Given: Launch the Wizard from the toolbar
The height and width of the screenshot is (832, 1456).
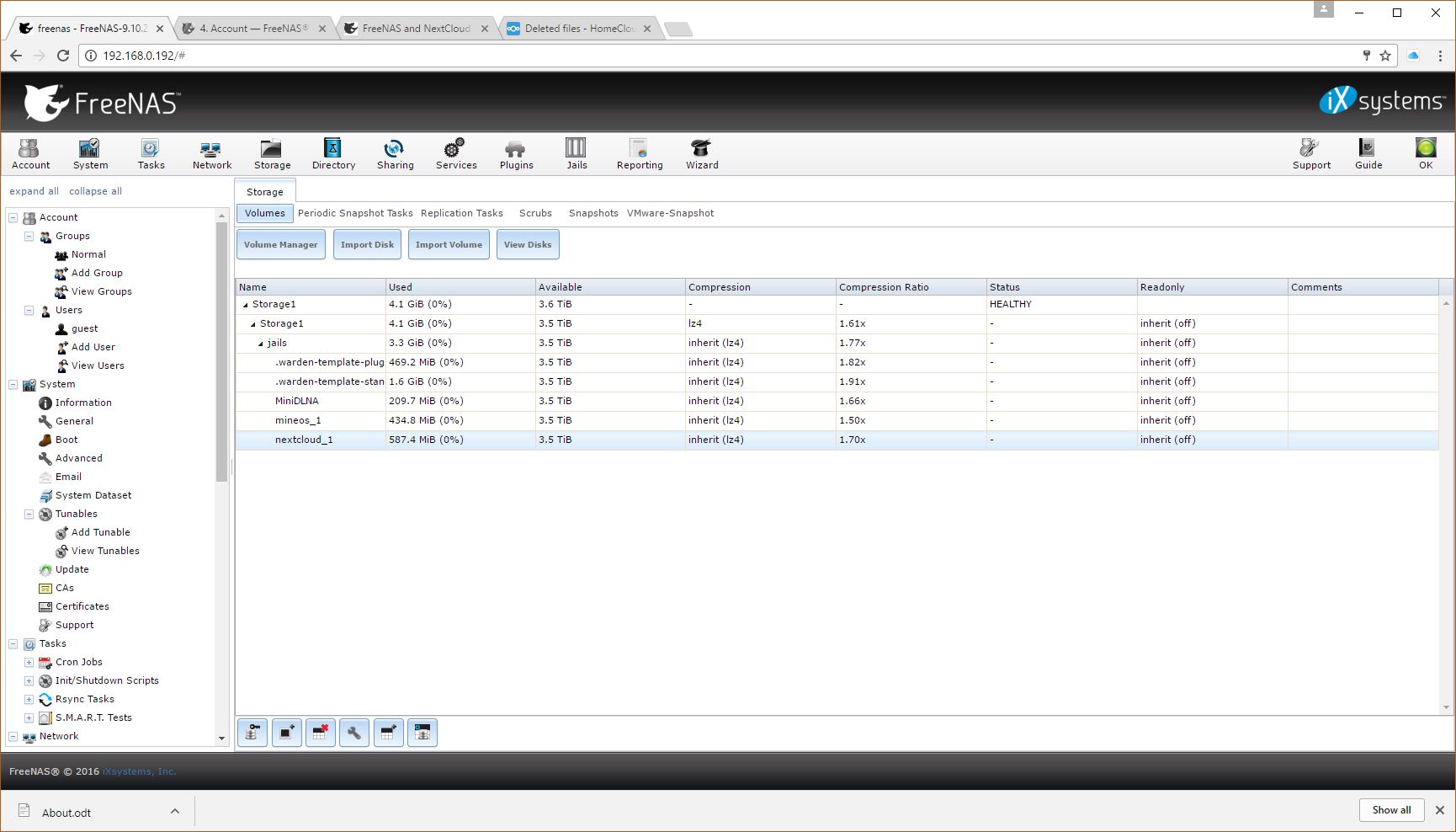Looking at the screenshot, I should (x=701, y=154).
